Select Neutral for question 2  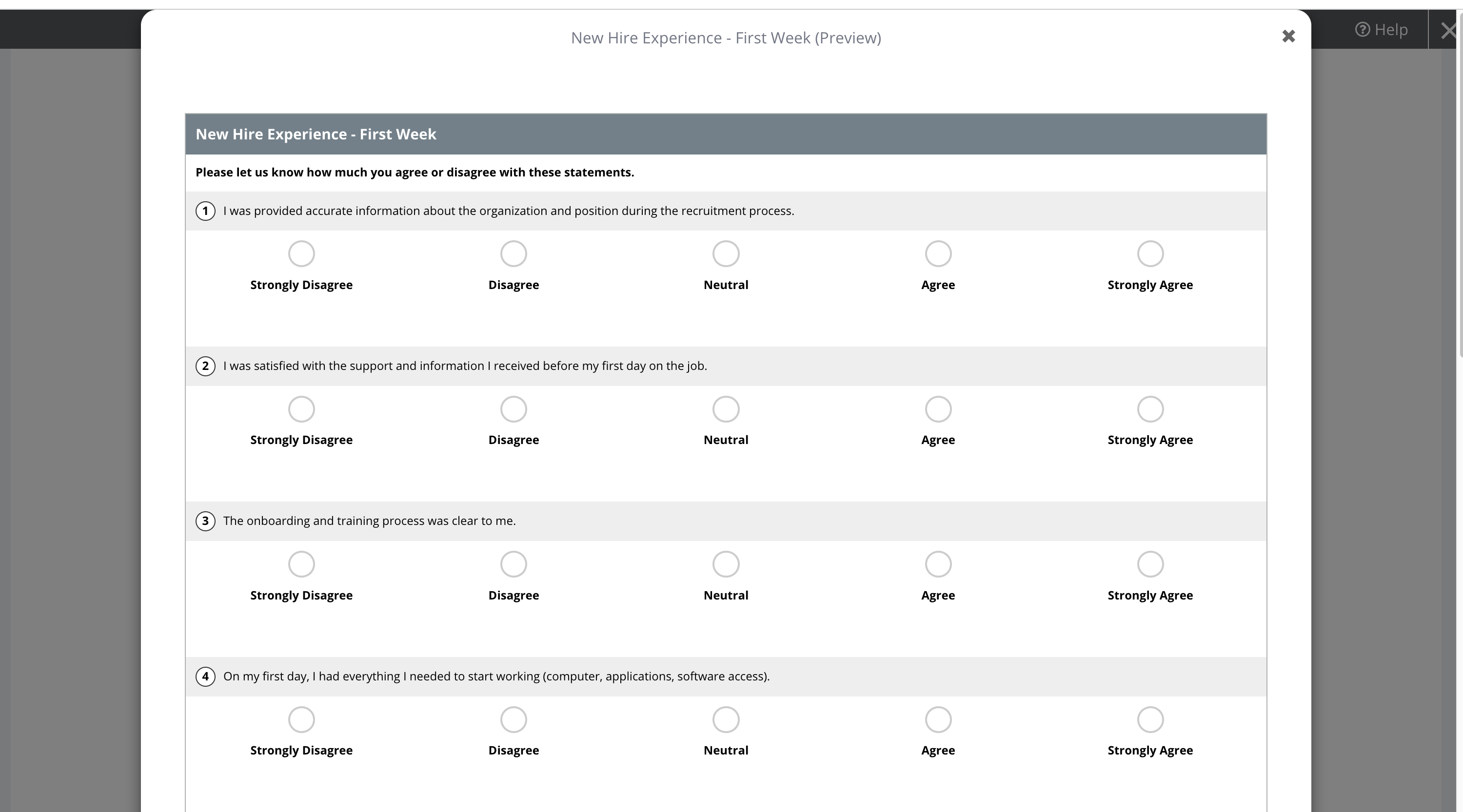pos(726,409)
